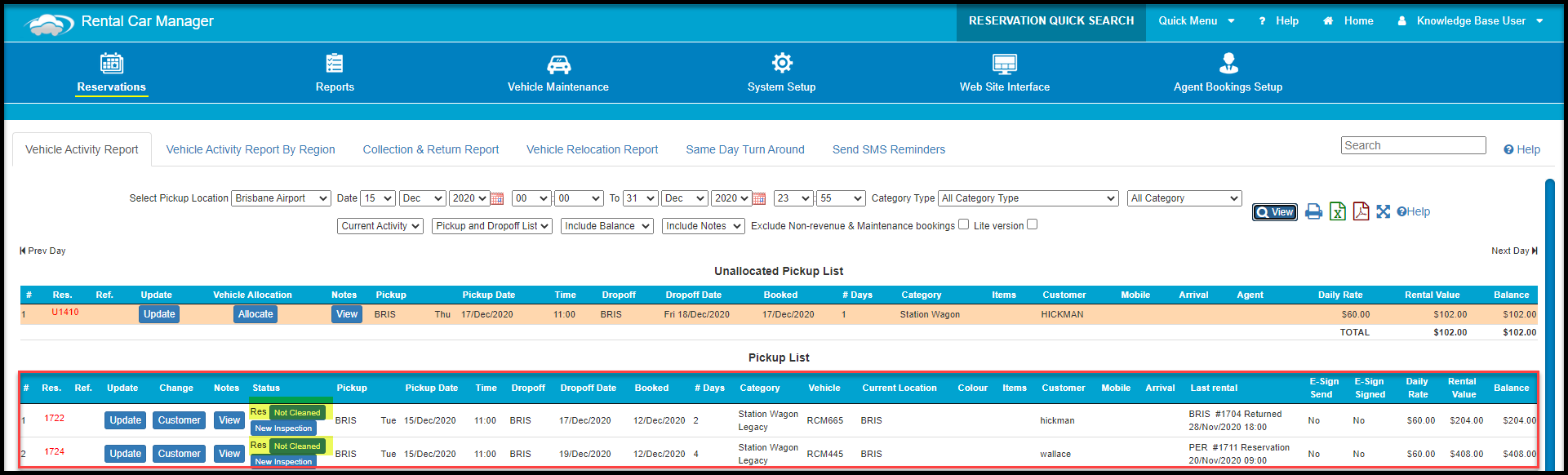The image size is (1568, 475).
Task: Open the Select Pickup Location dropdown
Action: (x=282, y=198)
